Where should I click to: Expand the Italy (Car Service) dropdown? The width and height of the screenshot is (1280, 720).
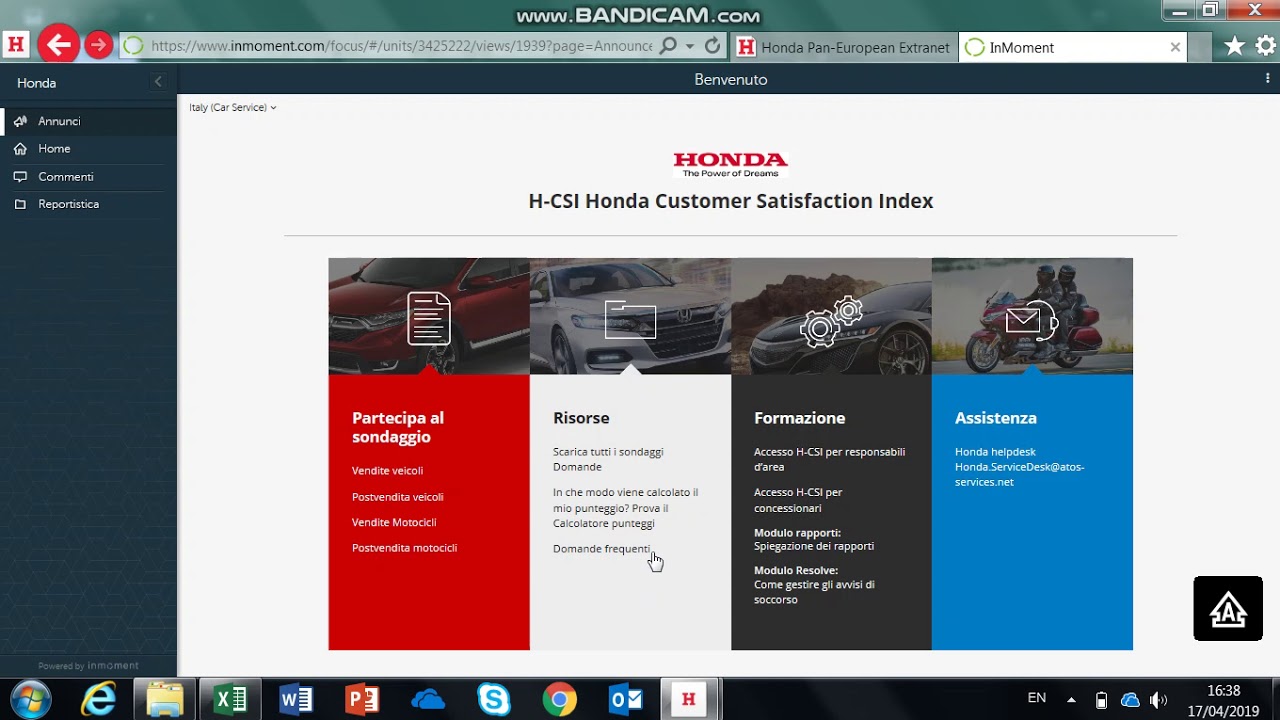[x=232, y=107]
